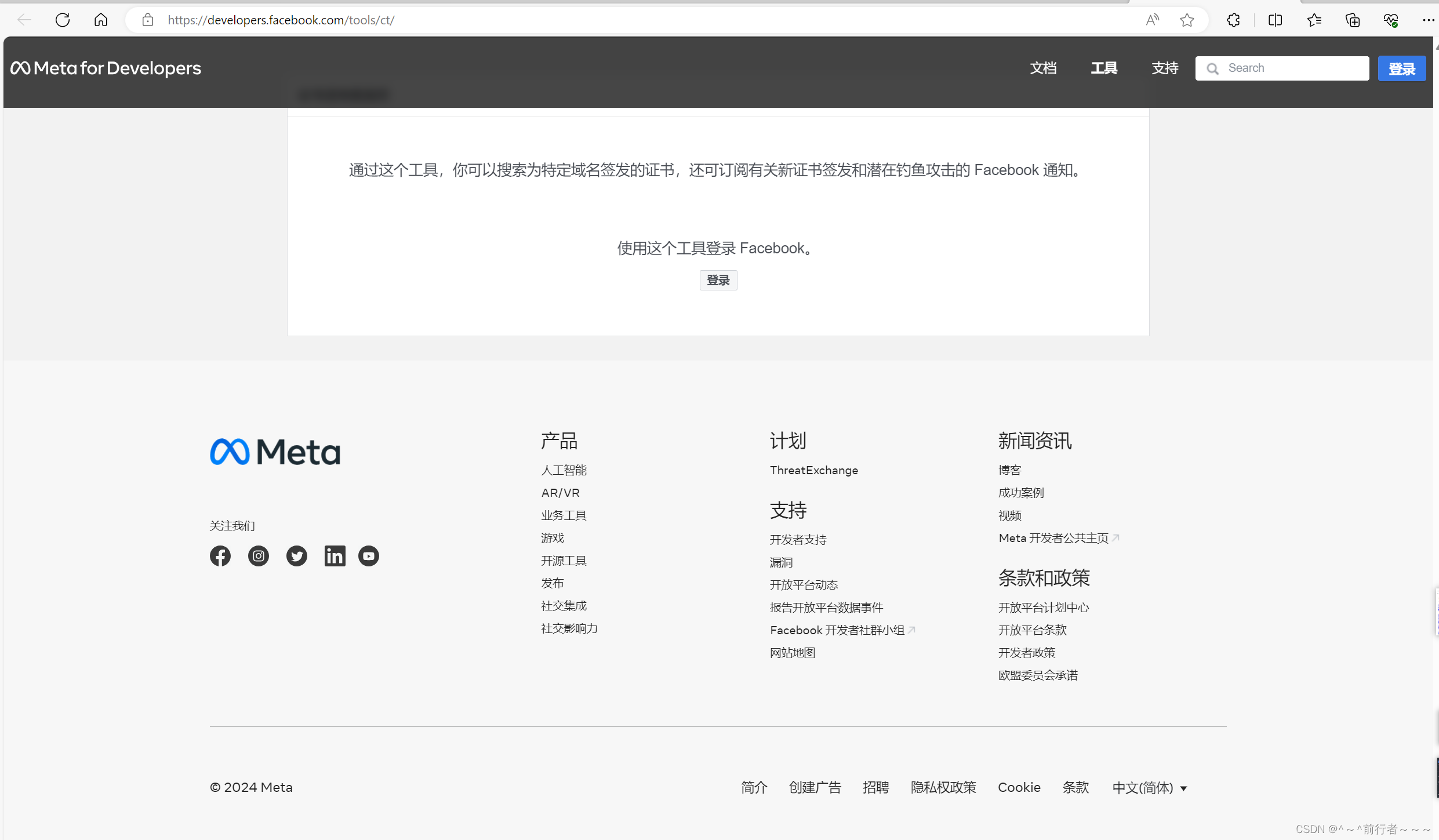The image size is (1439, 840).
Task: Open the 隐私权政策 footer link
Action: click(x=944, y=787)
